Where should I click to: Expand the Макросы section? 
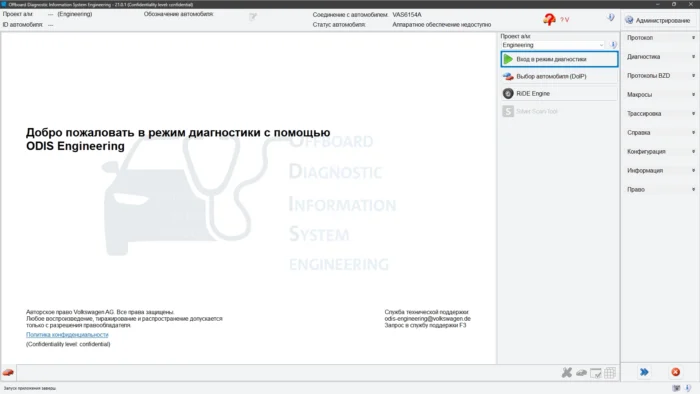coord(660,95)
